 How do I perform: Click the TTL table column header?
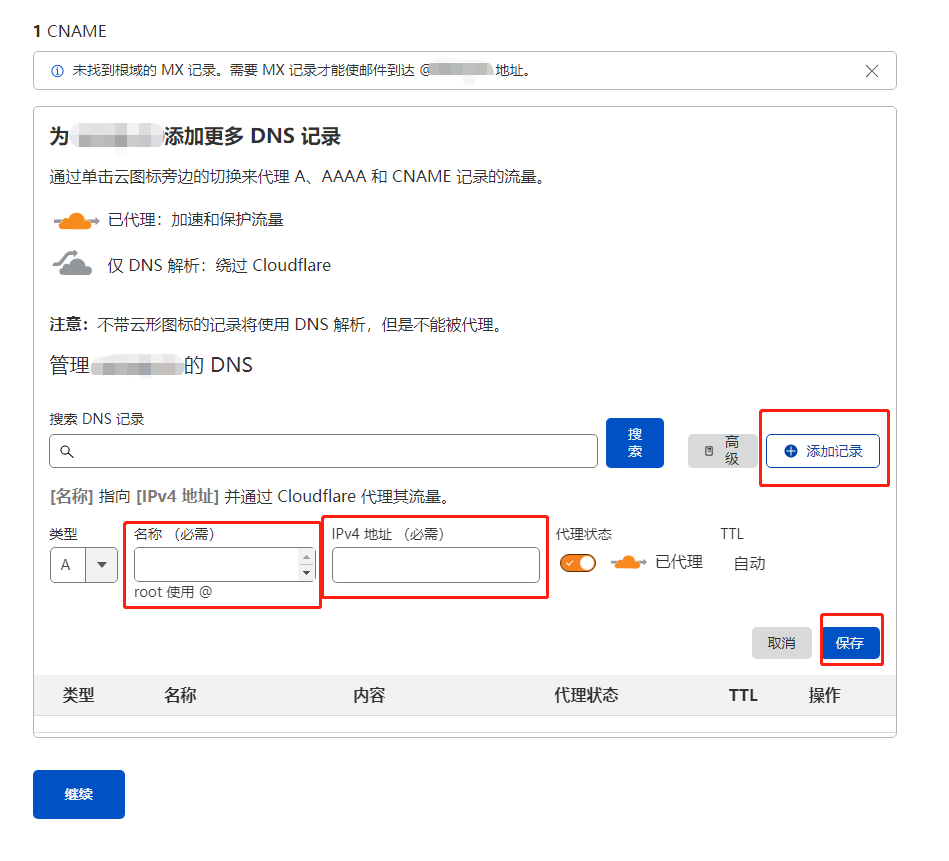[x=743, y=695]
